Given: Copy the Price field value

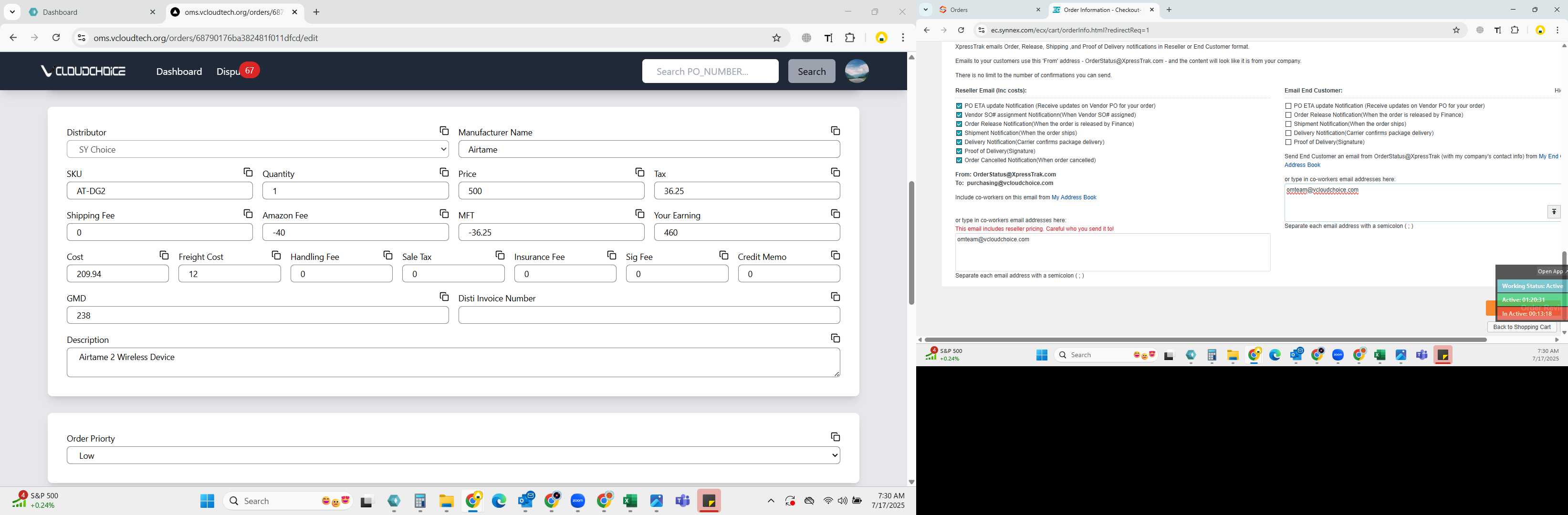Looking at the screenshot, I should pyautogui.click(x=640, y=172).
